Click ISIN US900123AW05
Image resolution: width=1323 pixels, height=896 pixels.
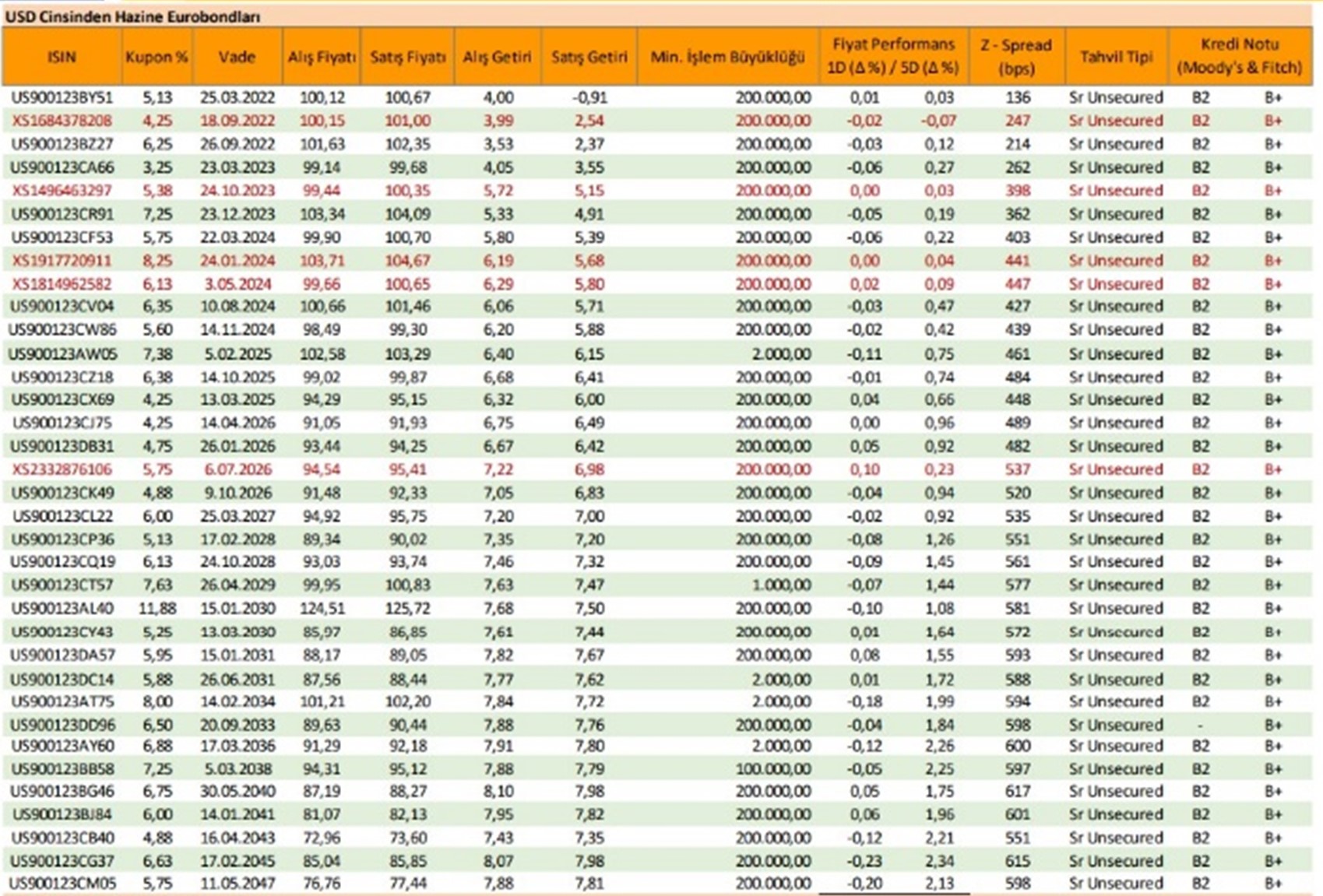(x=62, y=354)
